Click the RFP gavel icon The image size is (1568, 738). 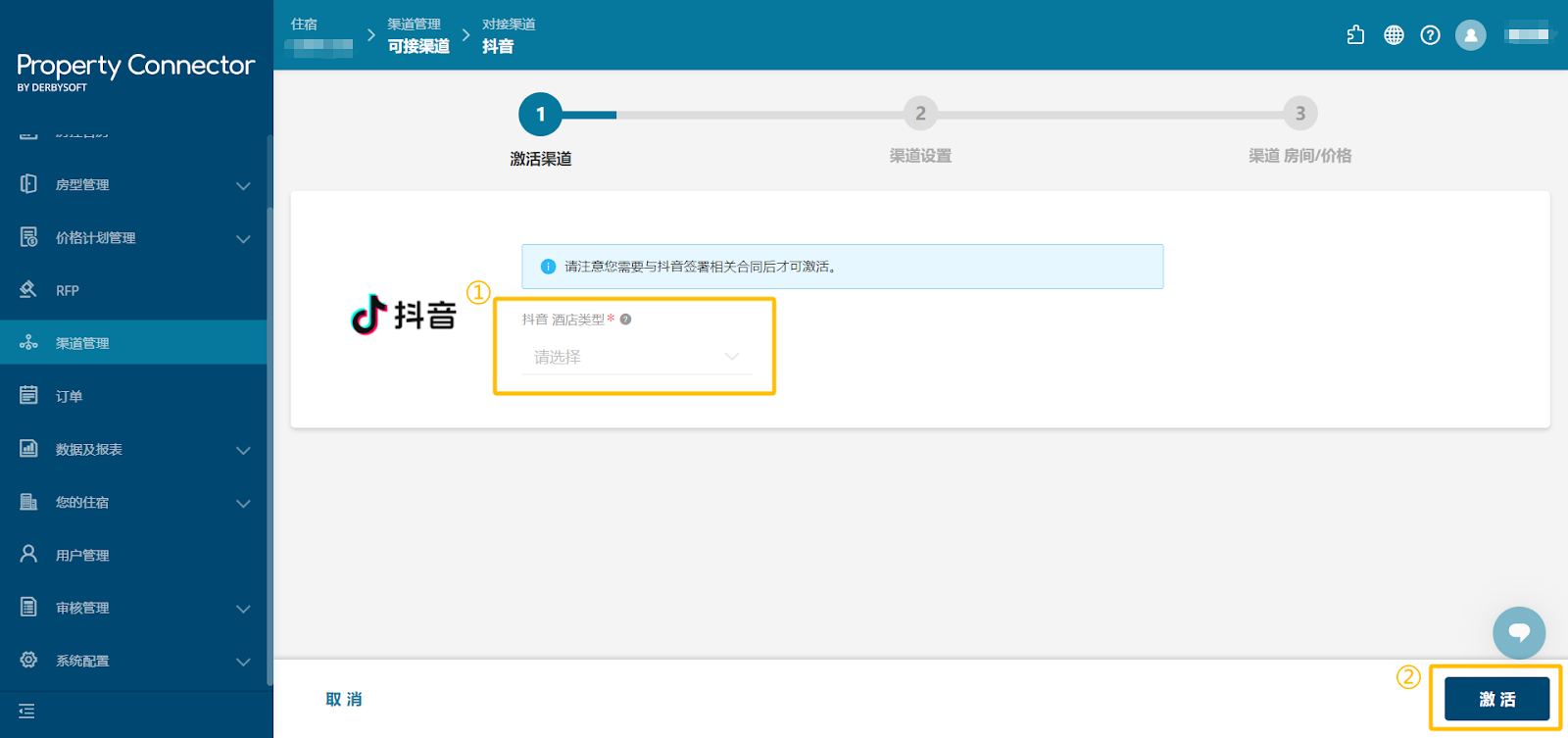pyautogui.click(x=28, y=290)
